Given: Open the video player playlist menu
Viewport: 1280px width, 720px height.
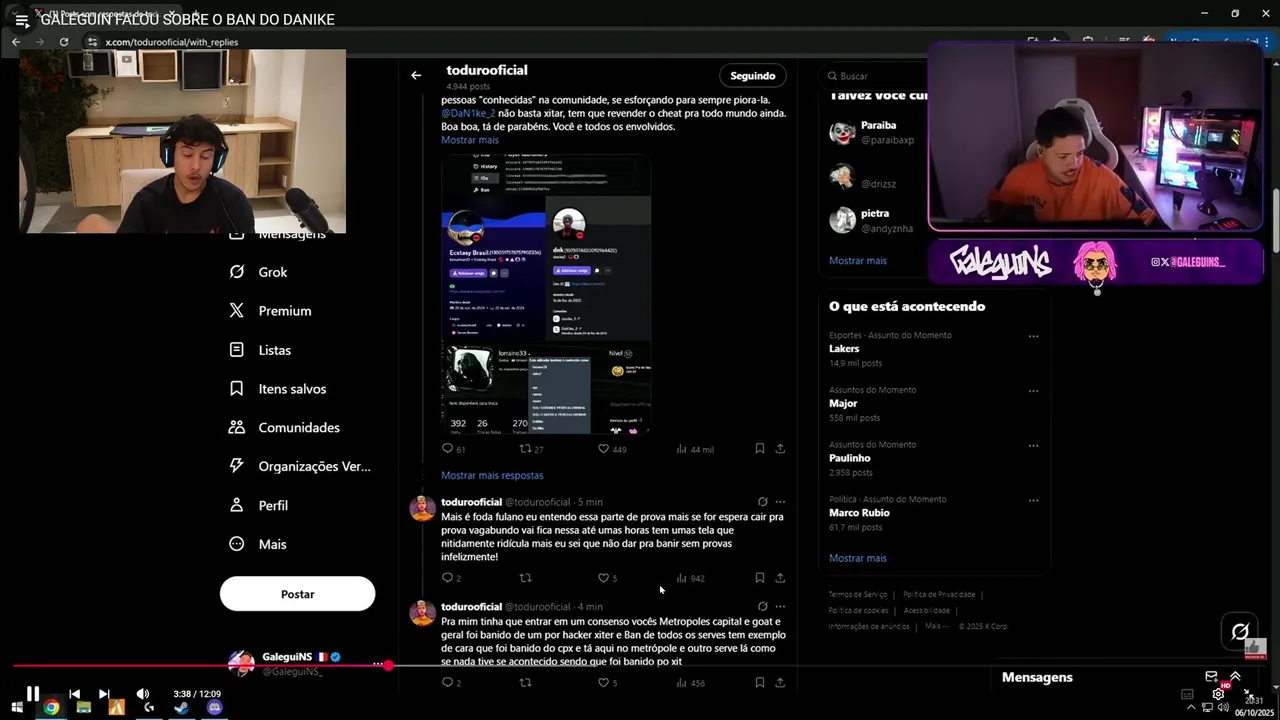Looking at the screenshot, I should (21, 19).
